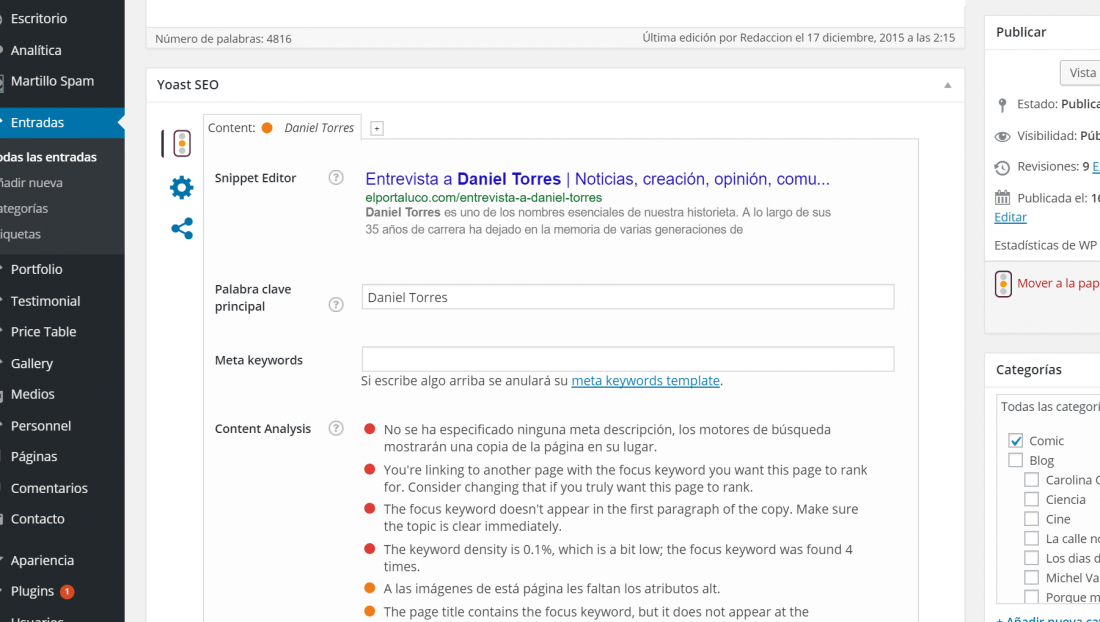1100x622 pixels.
Task: Click the Número de palabras: 4816 text
Action: tap(223, 39)
